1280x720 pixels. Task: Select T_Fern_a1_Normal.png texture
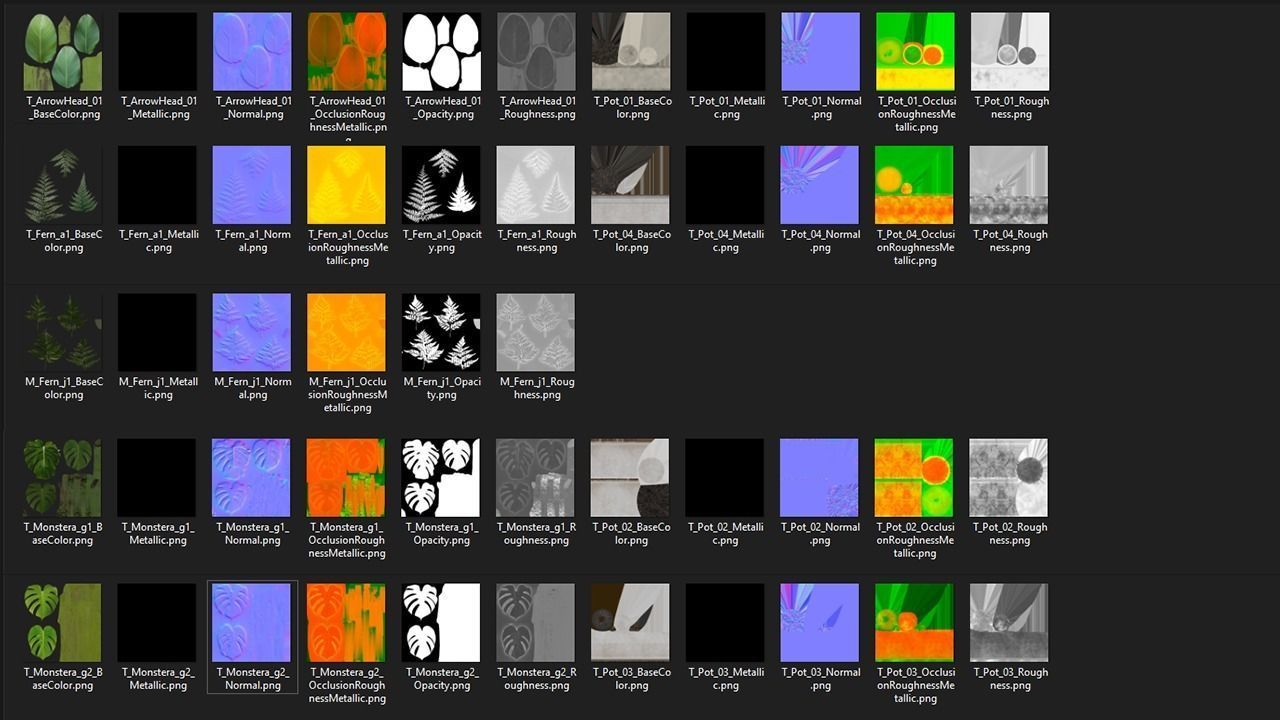coord(252,185)
